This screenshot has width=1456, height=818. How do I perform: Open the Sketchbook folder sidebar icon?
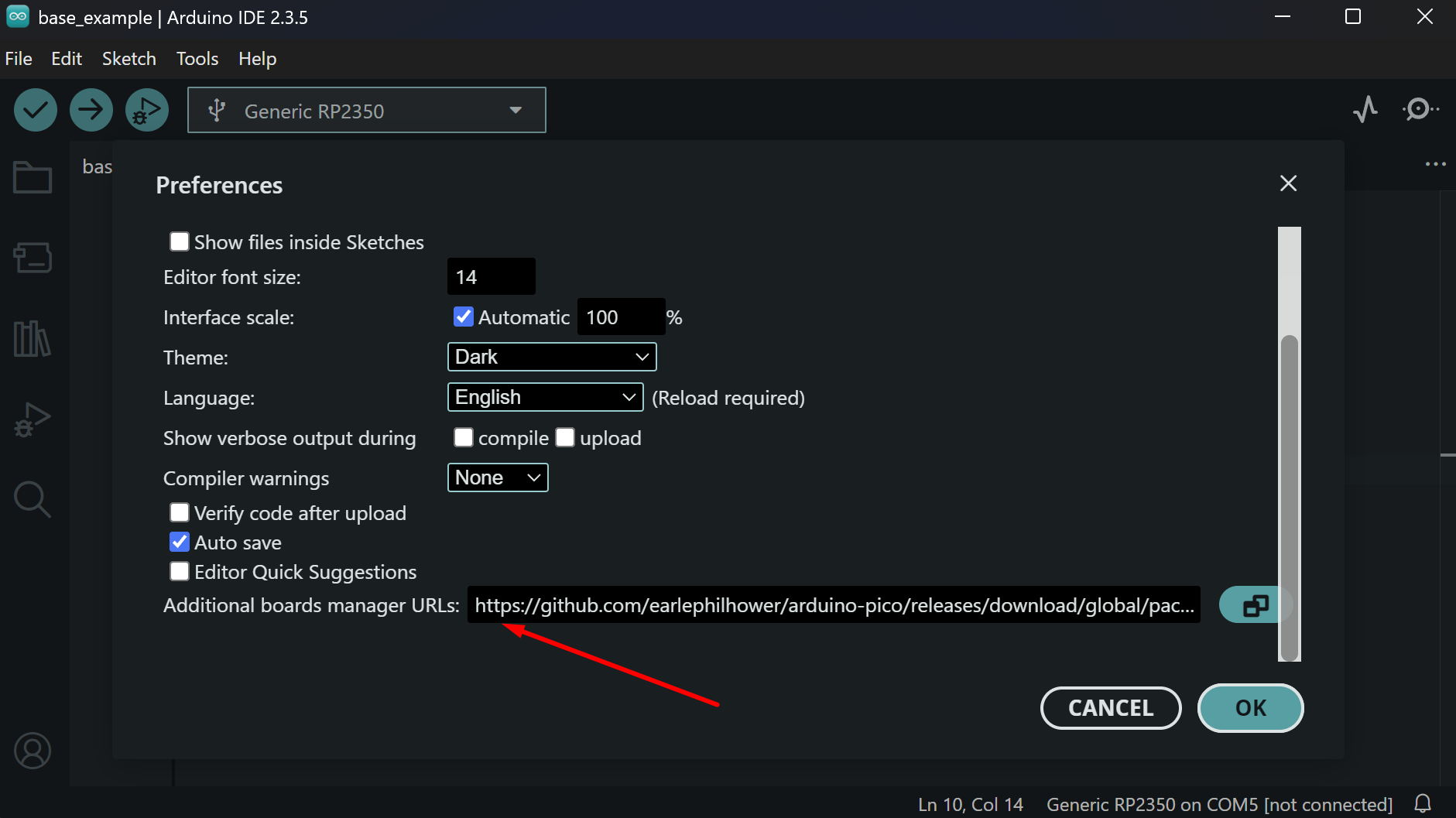click(33, 177)
